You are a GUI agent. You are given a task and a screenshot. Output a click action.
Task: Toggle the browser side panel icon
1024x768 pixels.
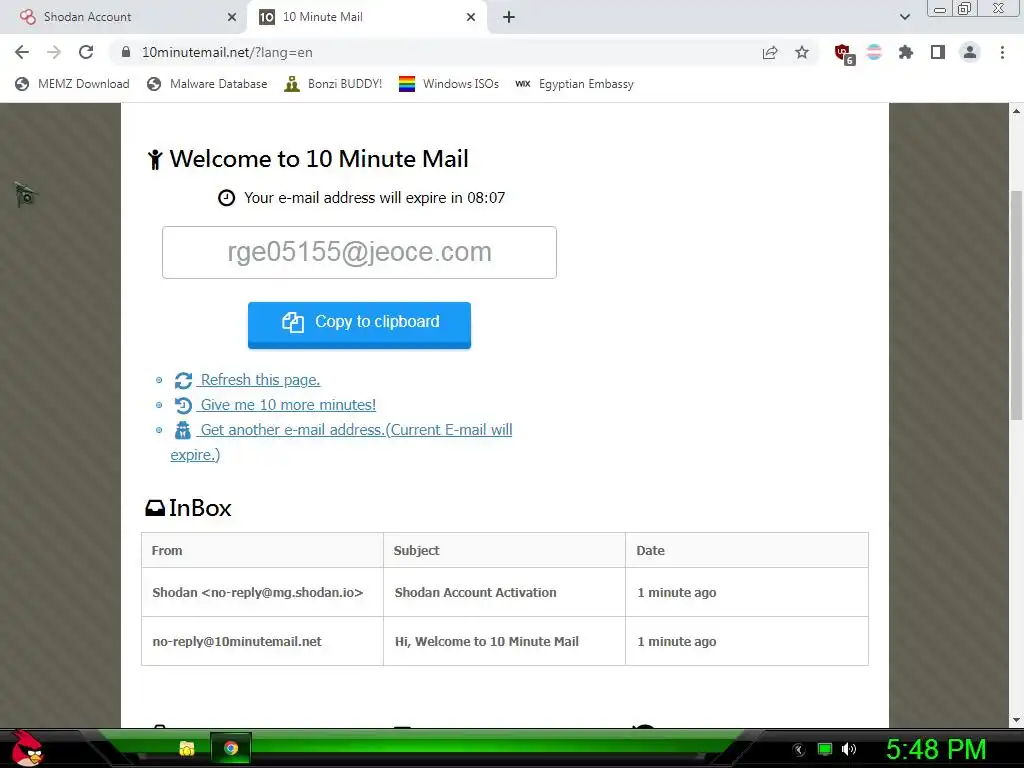(x=938, y=52)
